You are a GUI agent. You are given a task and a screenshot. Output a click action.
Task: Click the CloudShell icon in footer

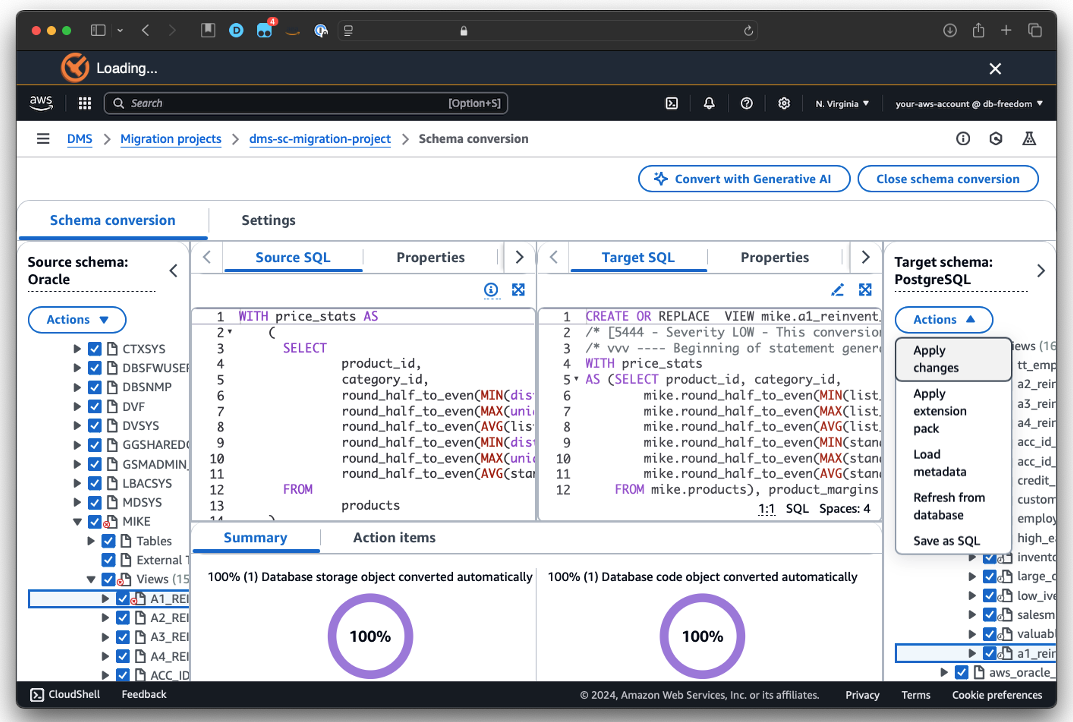coord(37,695)
